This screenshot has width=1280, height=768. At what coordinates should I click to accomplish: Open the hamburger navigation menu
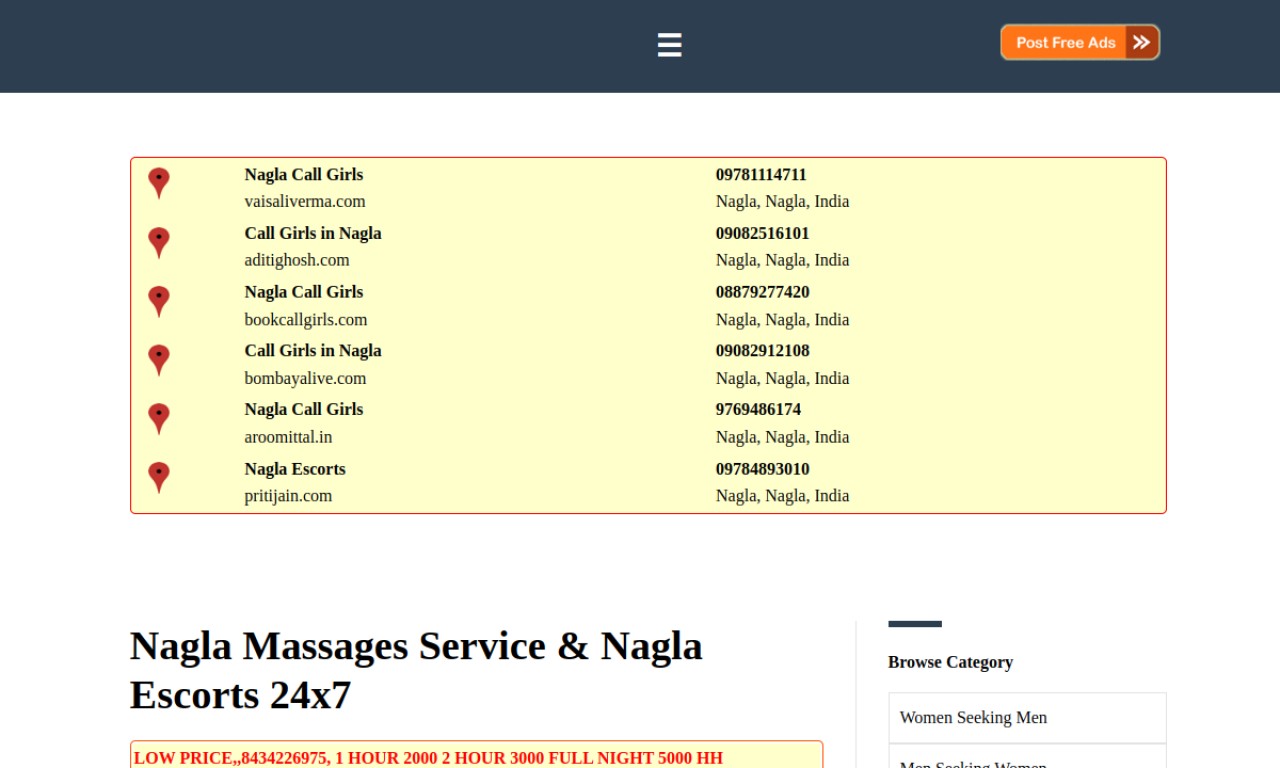coord(669,45)
